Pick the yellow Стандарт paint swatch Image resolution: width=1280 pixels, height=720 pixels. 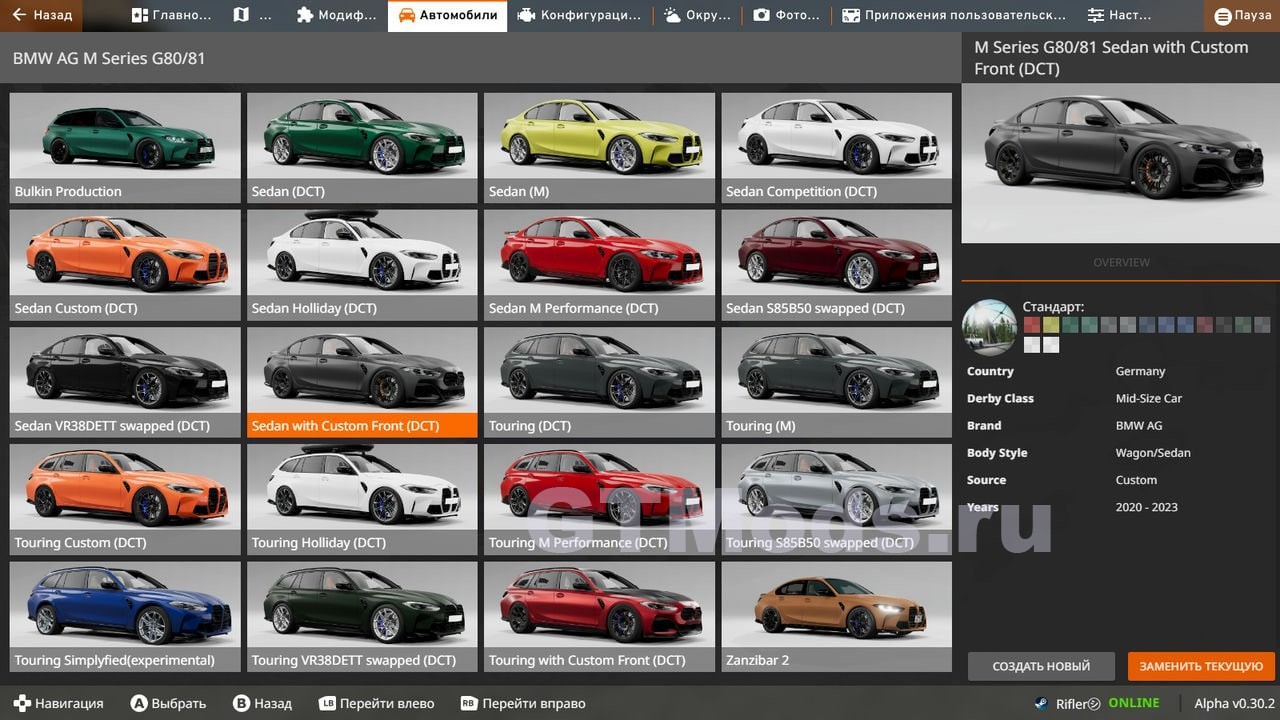tap(1051, 324)
